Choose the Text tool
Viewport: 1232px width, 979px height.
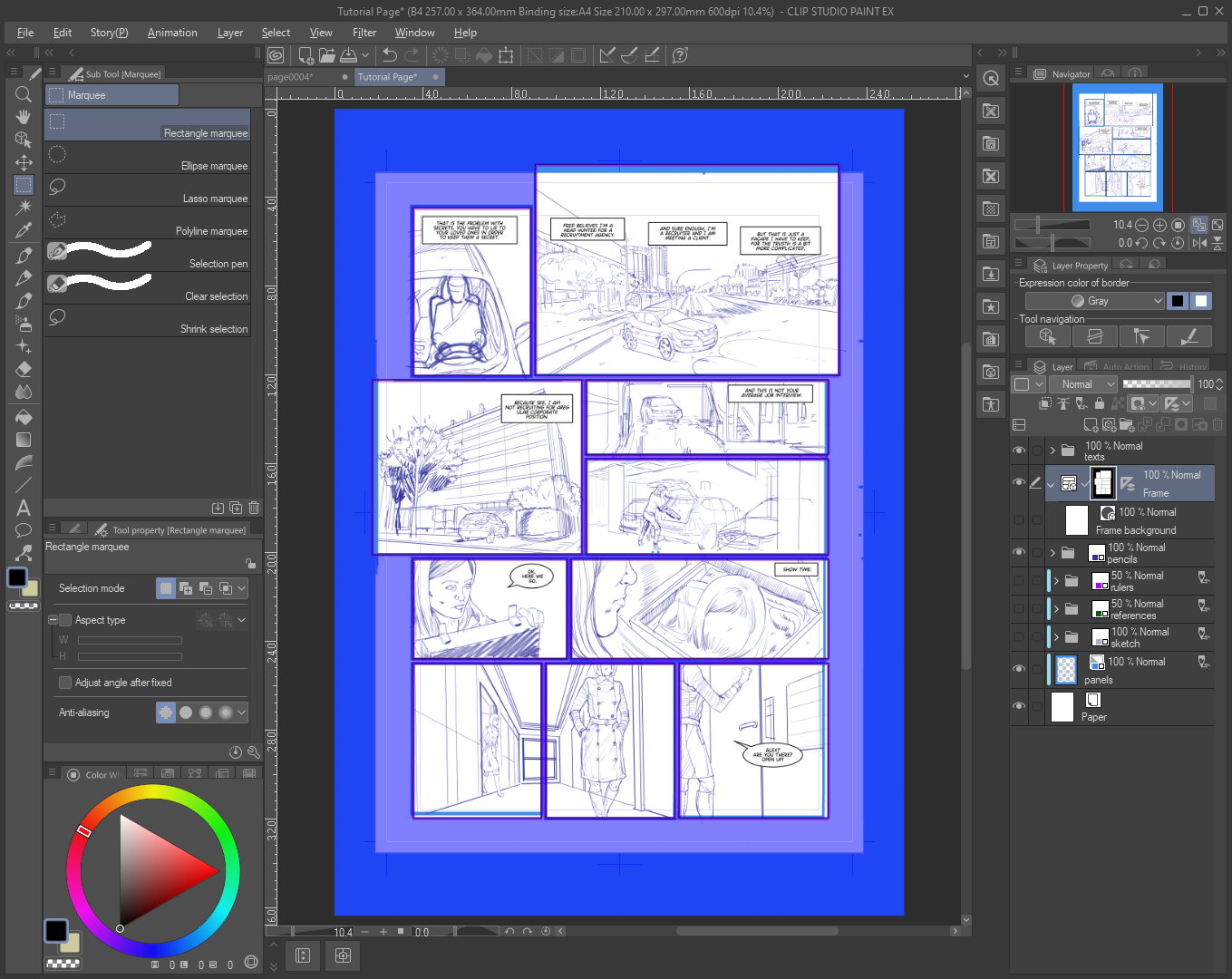(x=24, y=507)
